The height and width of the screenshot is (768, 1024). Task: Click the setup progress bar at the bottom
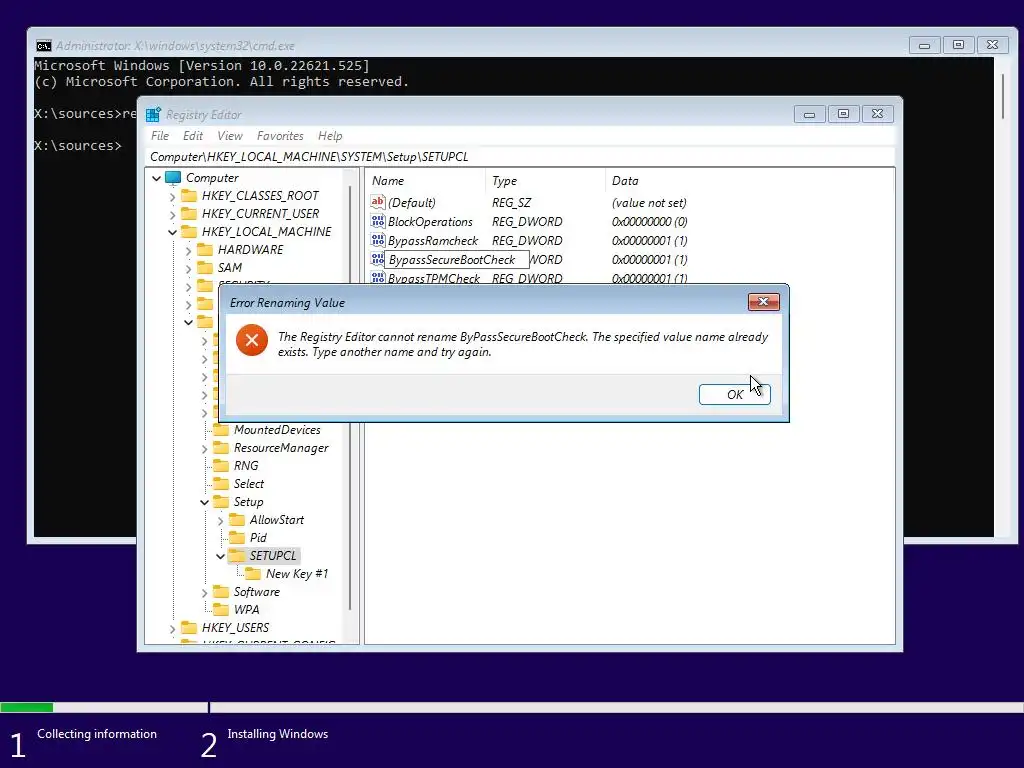[x=512, y=707]
